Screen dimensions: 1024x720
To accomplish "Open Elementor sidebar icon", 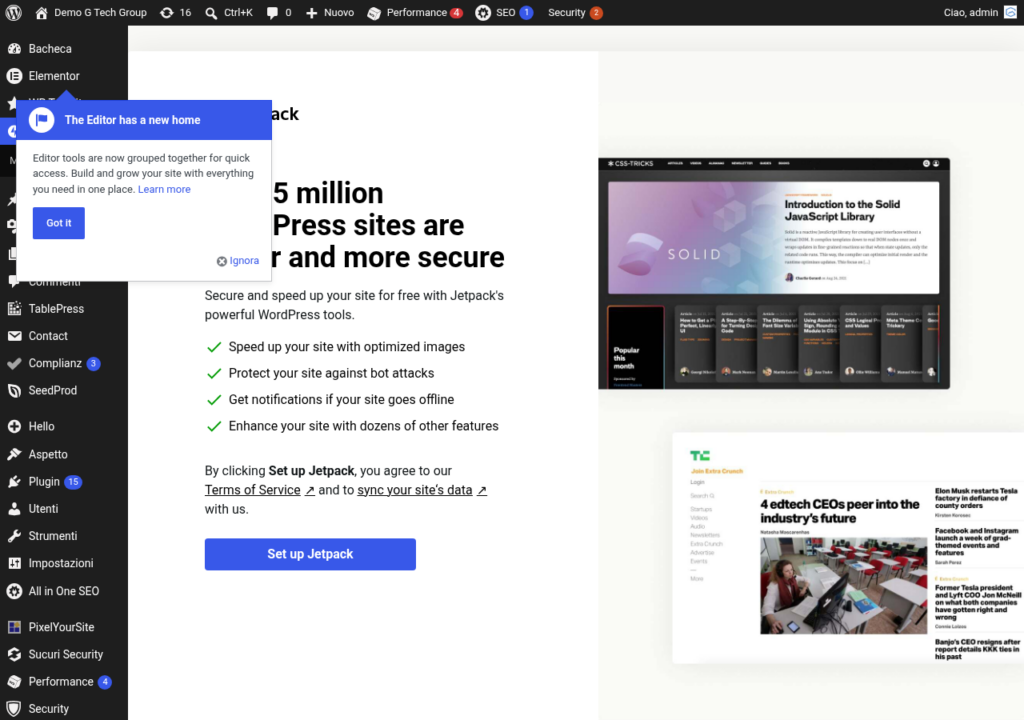I will [x=14, y=76].
